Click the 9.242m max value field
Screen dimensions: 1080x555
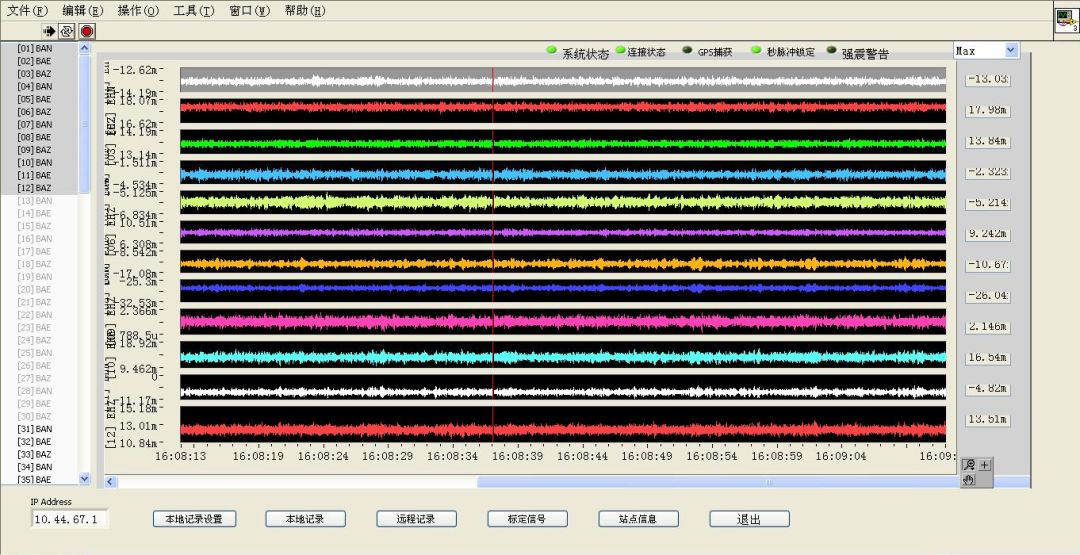click(988, 234)
